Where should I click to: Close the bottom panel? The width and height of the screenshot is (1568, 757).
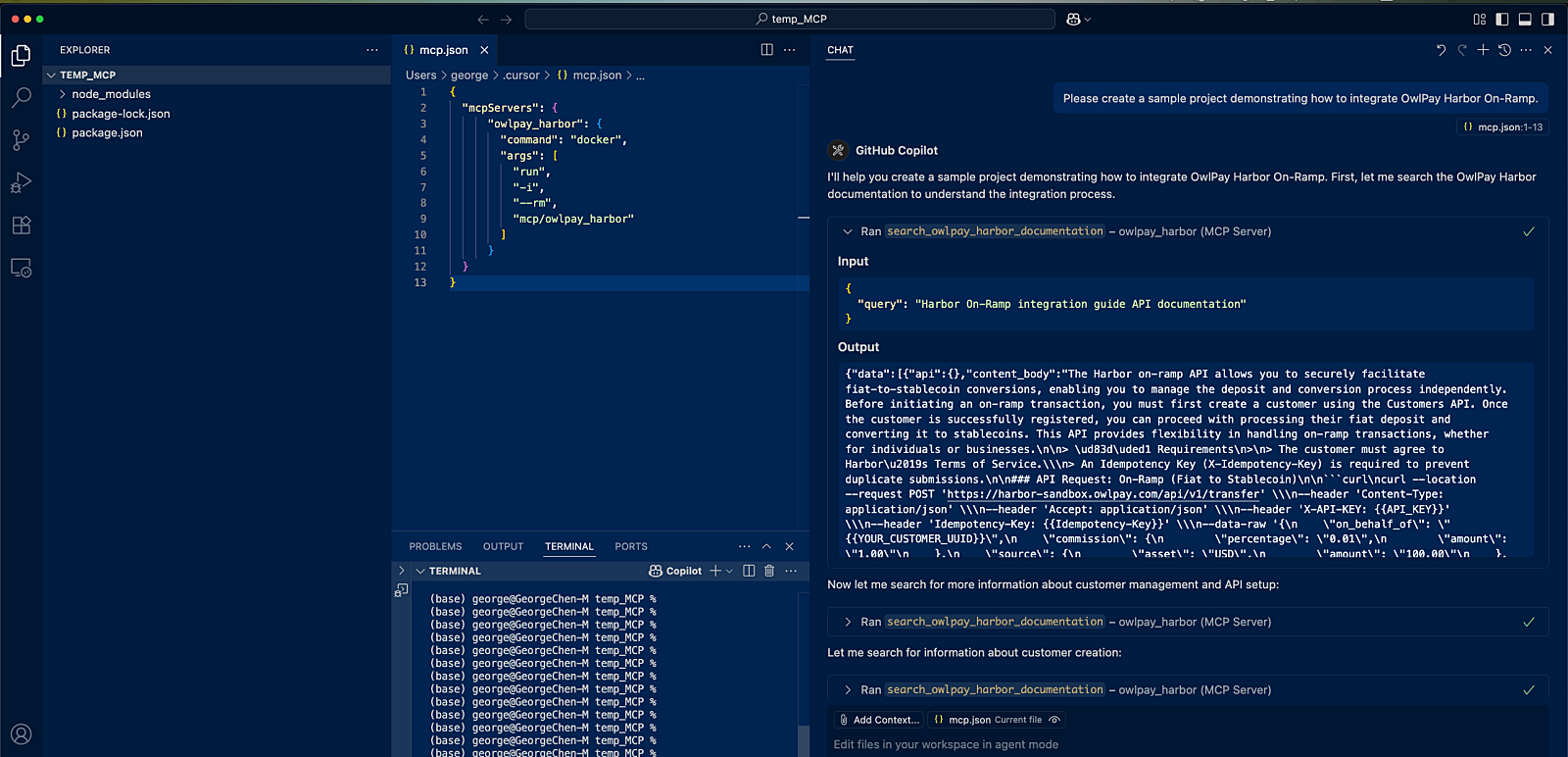[x=789, y=546]
